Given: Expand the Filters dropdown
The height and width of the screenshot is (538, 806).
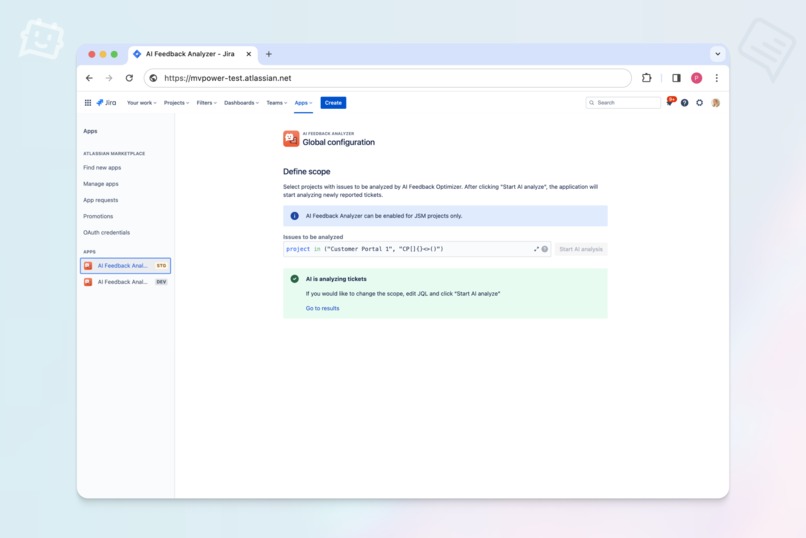Looking at the screenshot, I should coord(207,103).
